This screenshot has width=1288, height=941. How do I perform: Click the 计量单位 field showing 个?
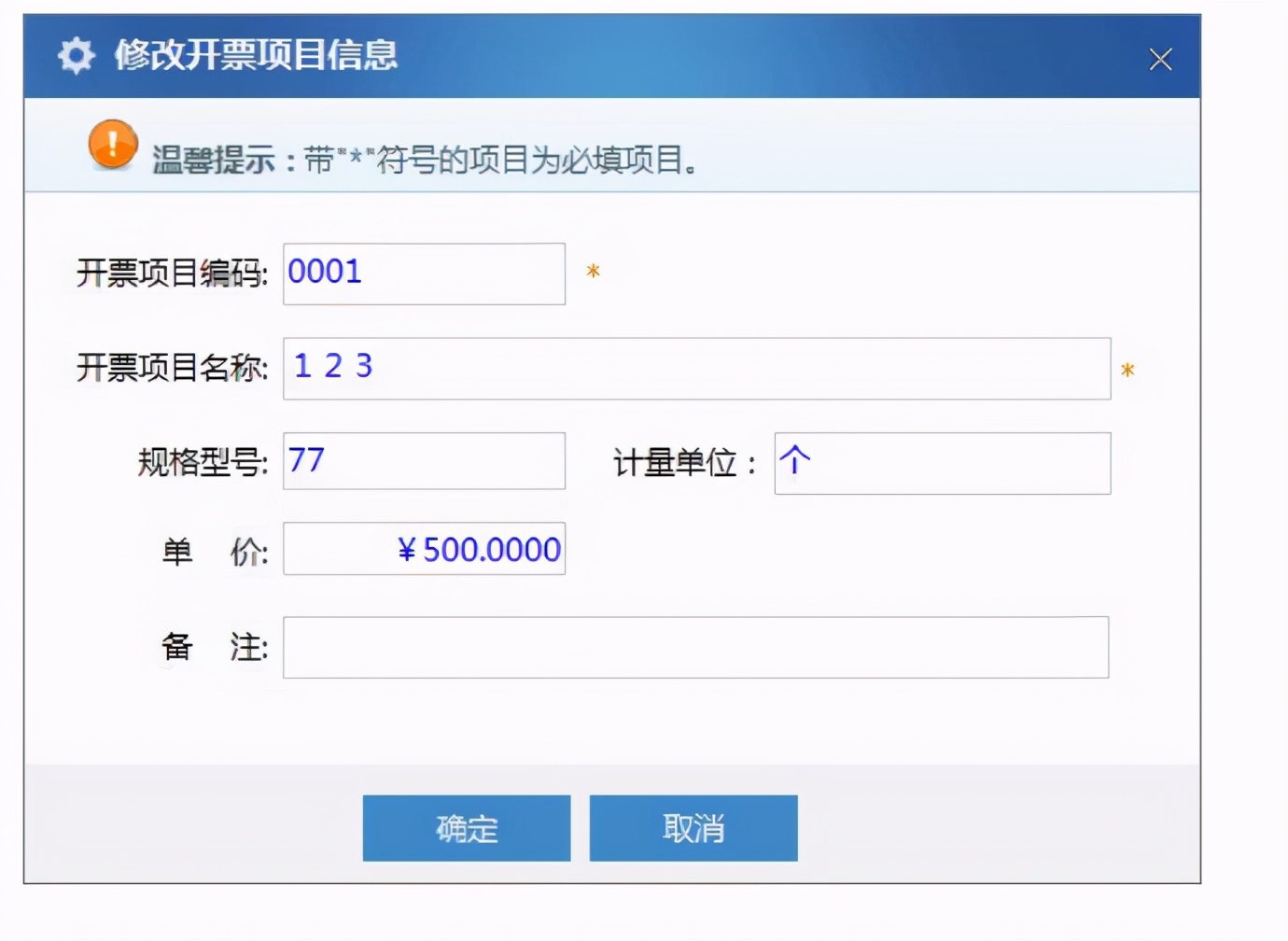click(941, 462)
